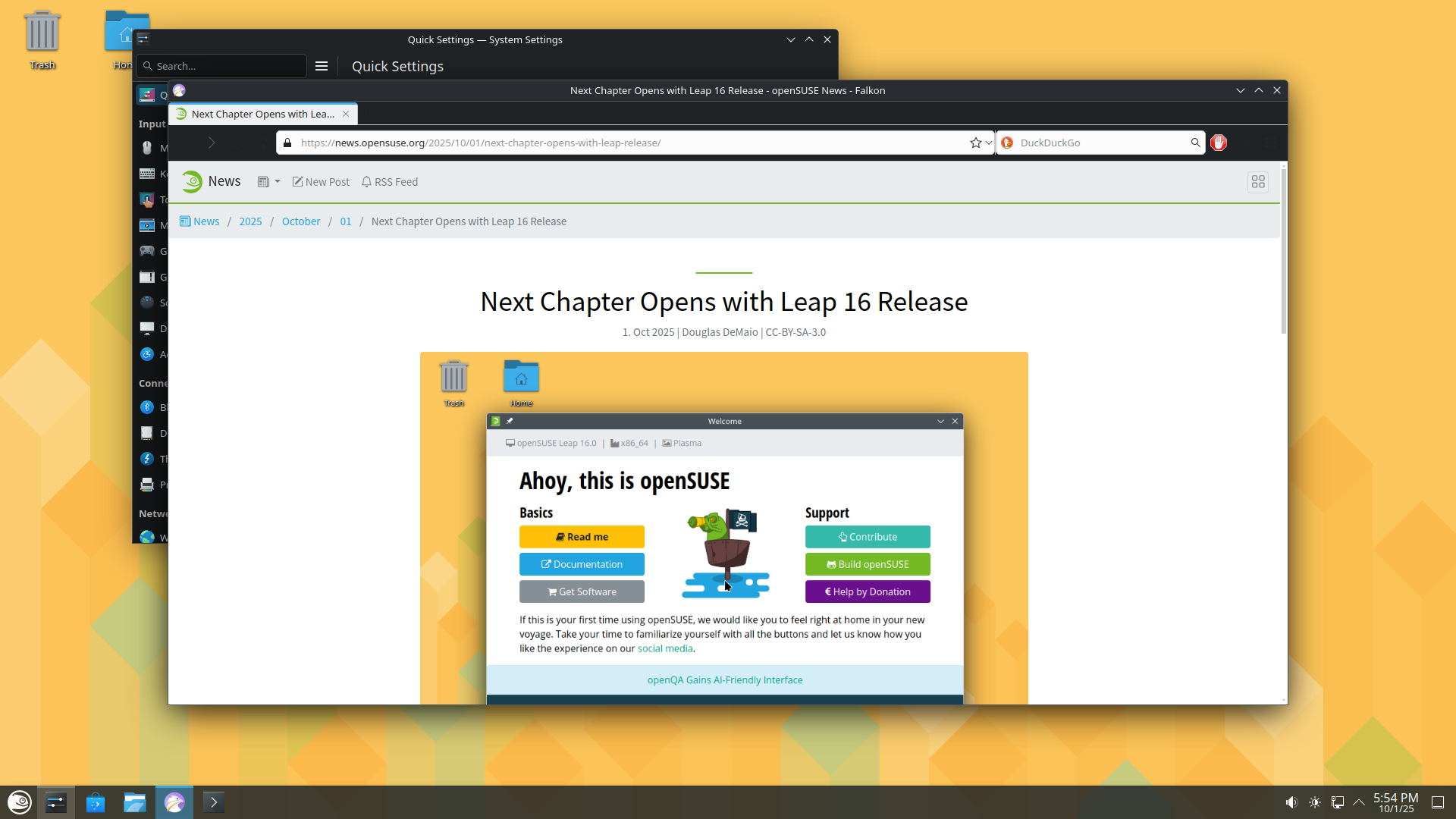Expand the address bar history dropdown

pos(988,143)
